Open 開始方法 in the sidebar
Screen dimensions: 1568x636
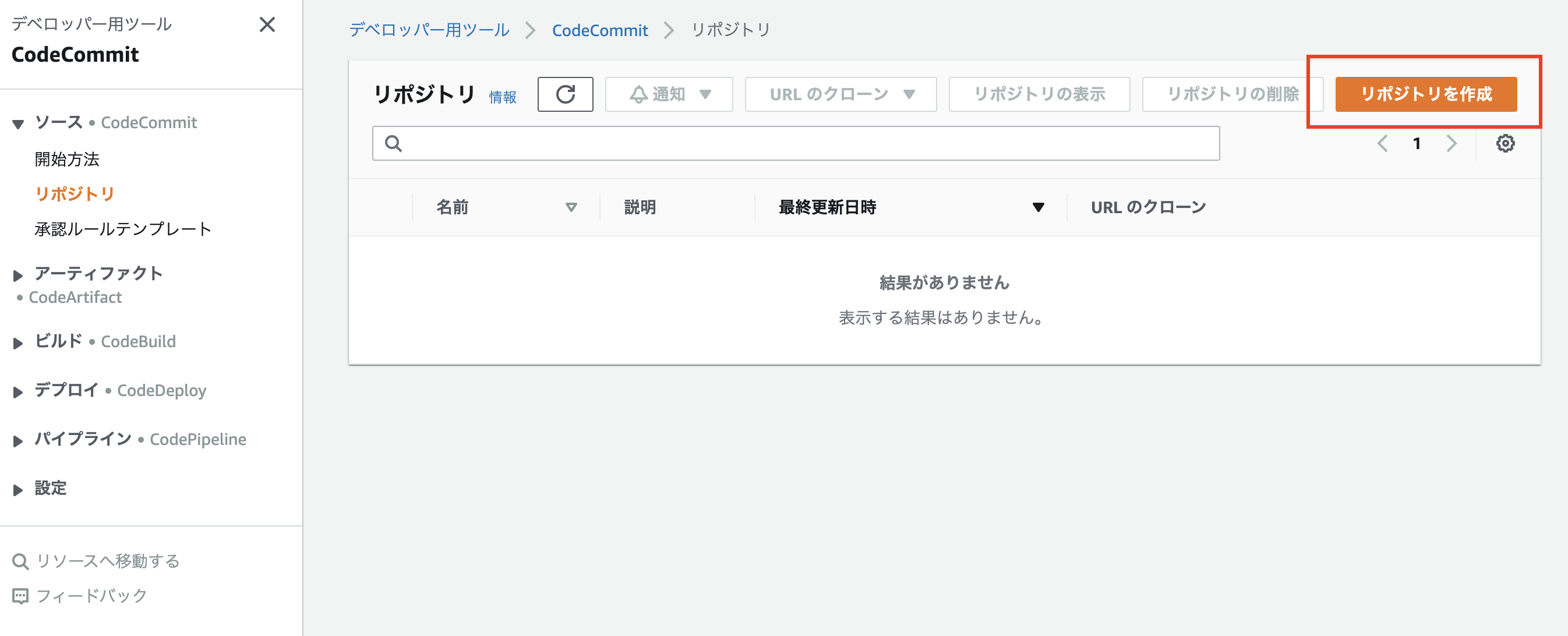67,160
